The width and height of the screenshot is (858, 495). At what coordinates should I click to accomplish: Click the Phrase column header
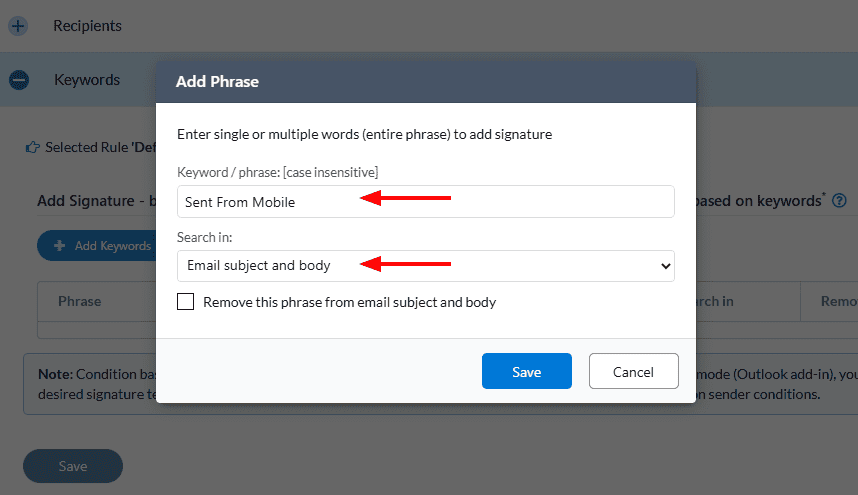point(79,301)
